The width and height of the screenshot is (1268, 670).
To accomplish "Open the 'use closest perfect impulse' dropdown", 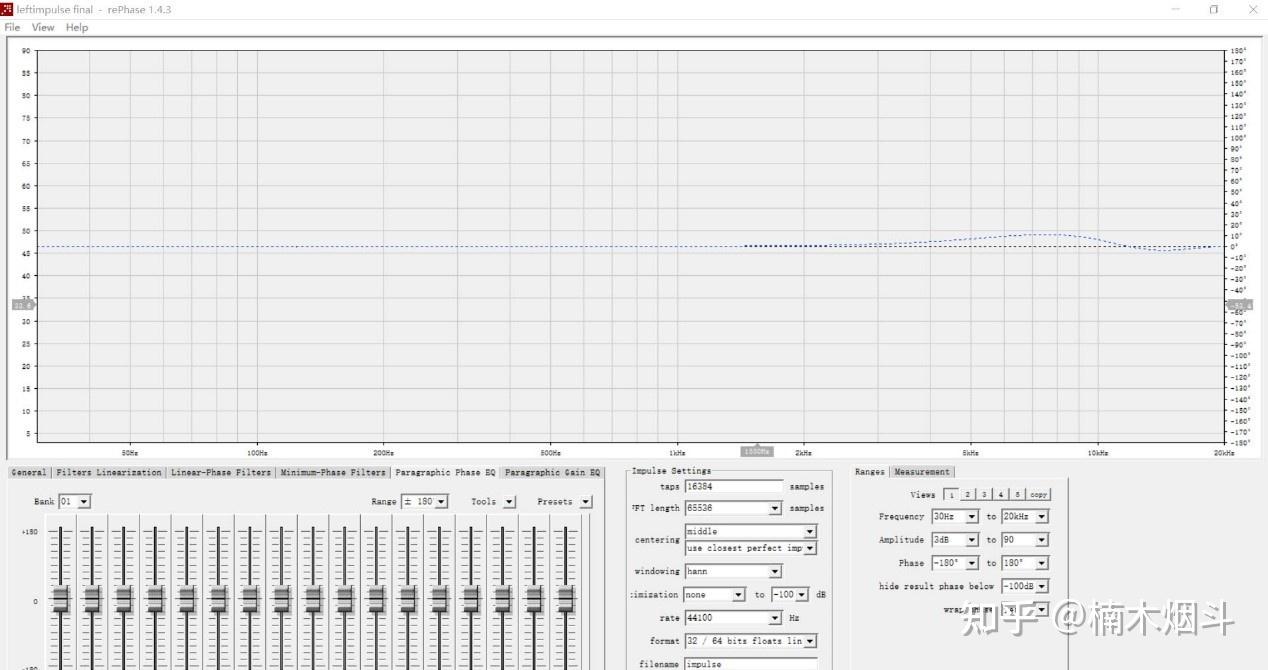I will [x=751, y=548].
